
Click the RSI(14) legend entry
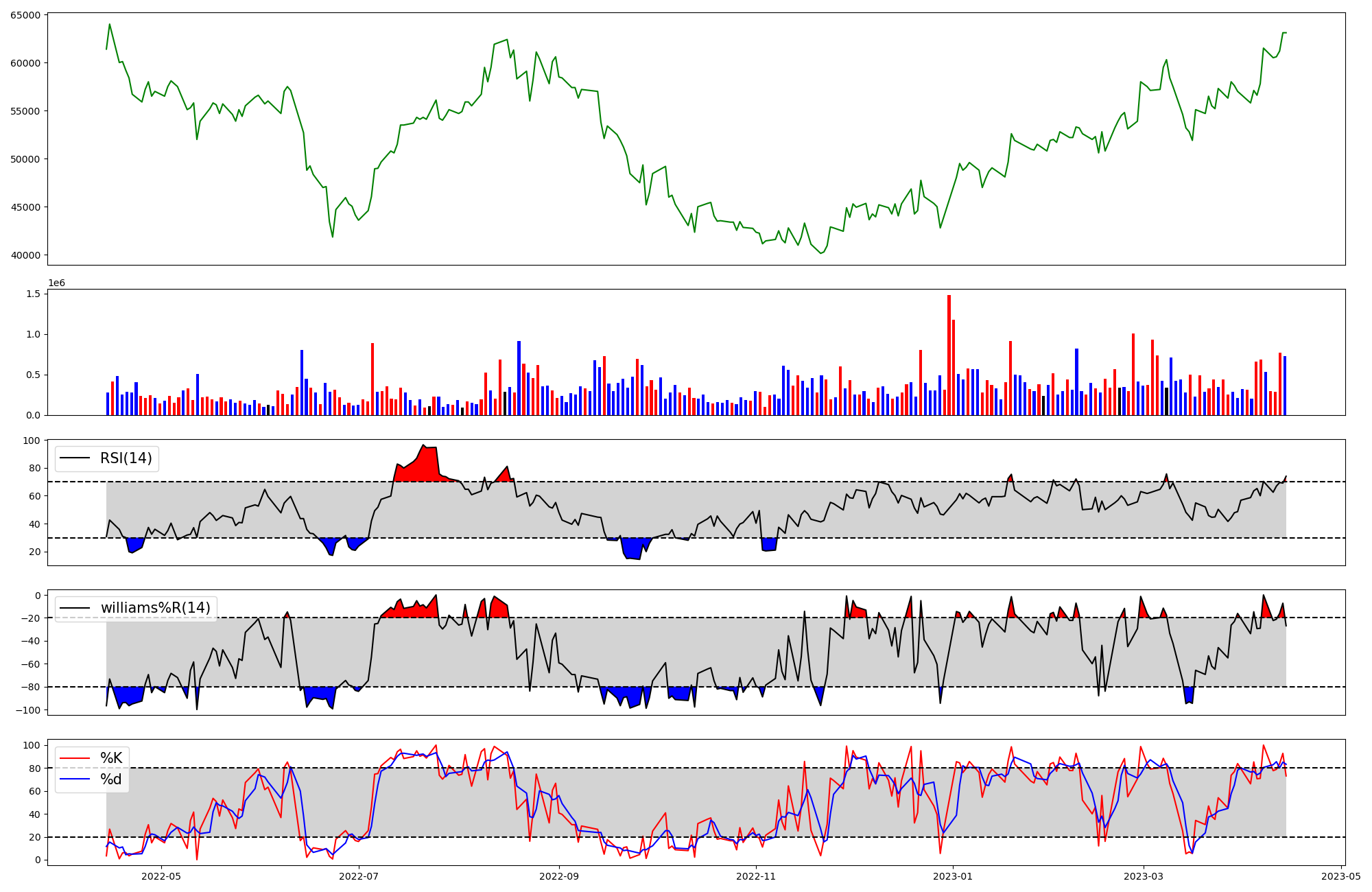(126, 458)
